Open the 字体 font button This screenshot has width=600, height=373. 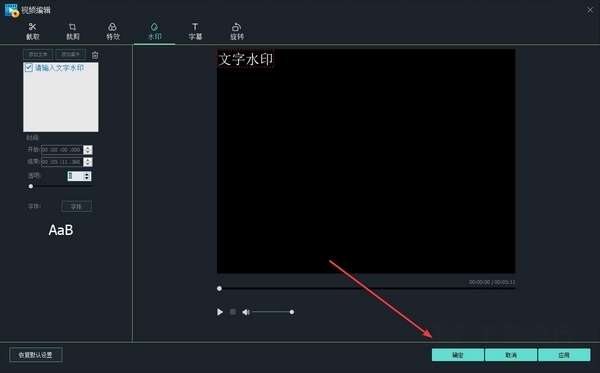coord(77,207)
